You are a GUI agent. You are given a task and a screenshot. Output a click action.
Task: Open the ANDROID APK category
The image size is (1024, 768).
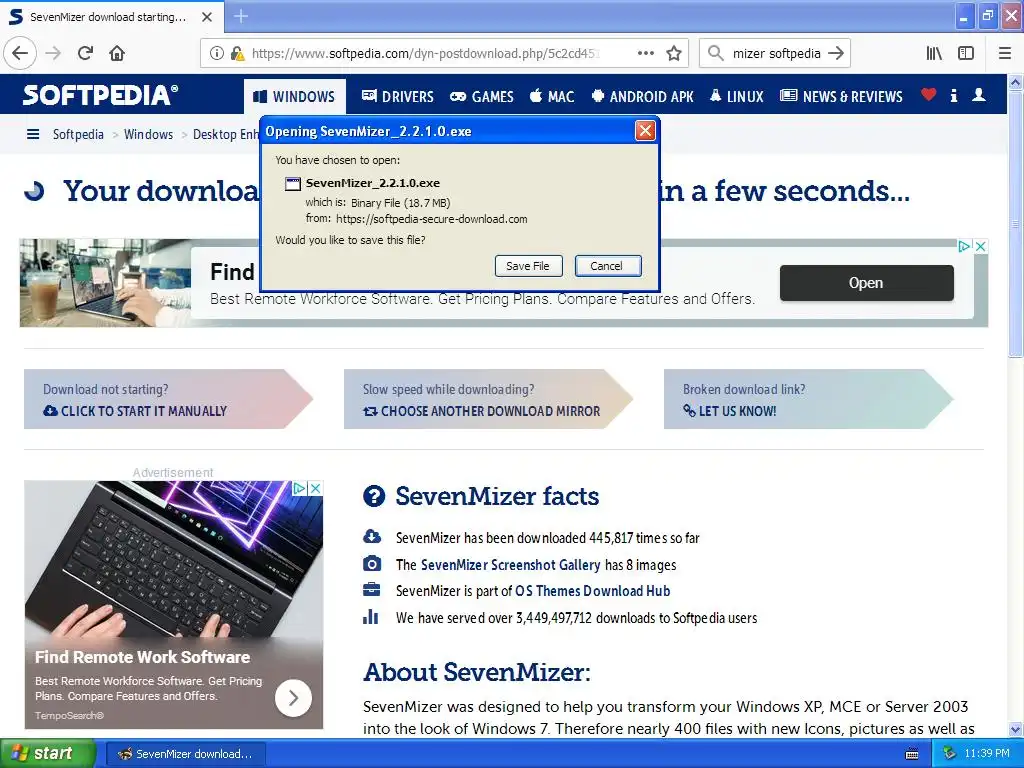click(642, 97)
